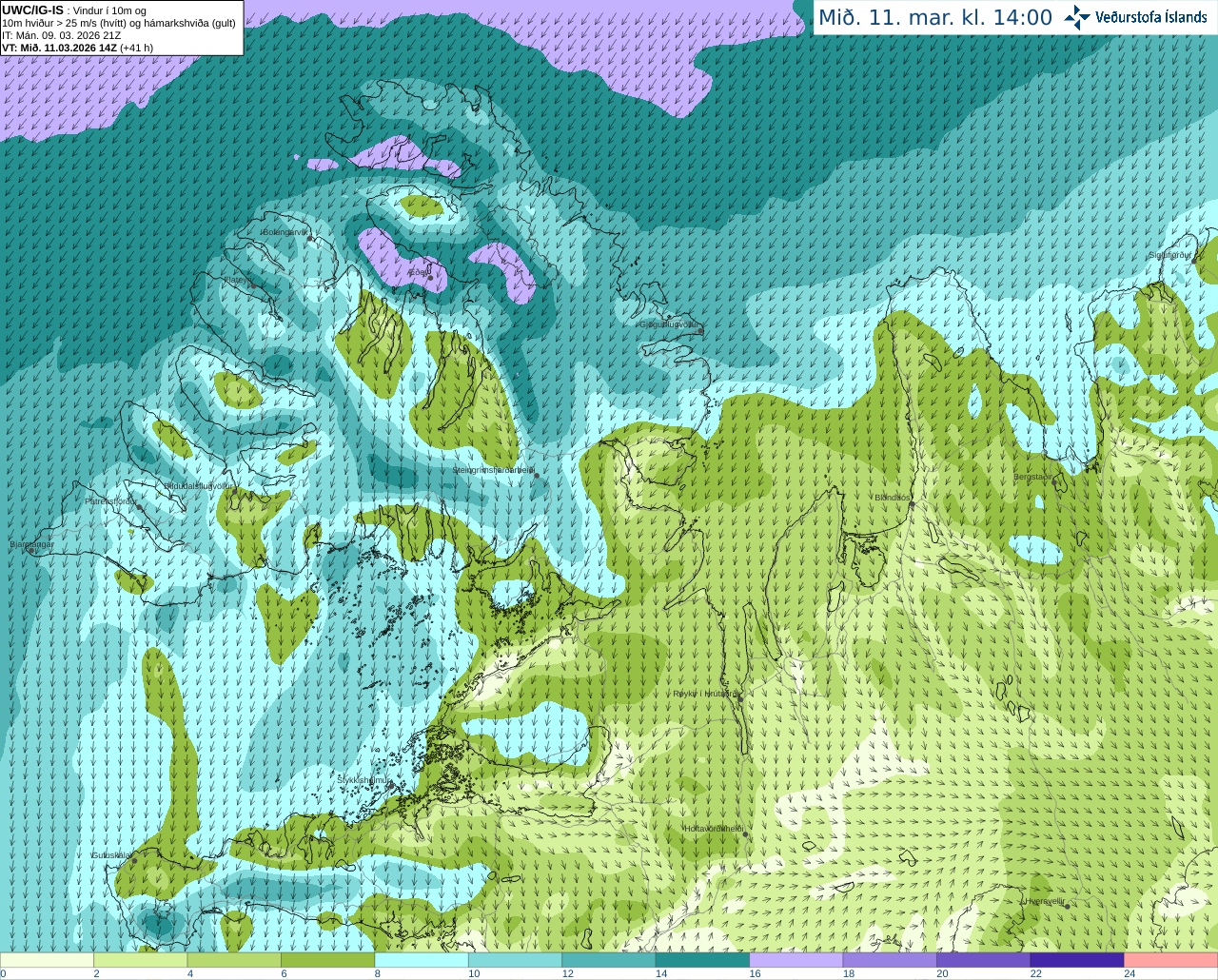This screenshot has width=1218, height=980.
Task: Pick the dark indigo 22–24 m/s legend swatch
Action: click(1078, 960)
